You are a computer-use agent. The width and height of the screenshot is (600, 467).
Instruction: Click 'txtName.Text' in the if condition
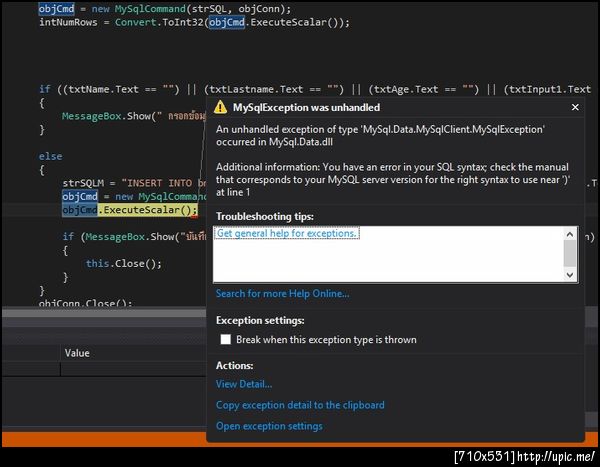[x=103, y=90]
